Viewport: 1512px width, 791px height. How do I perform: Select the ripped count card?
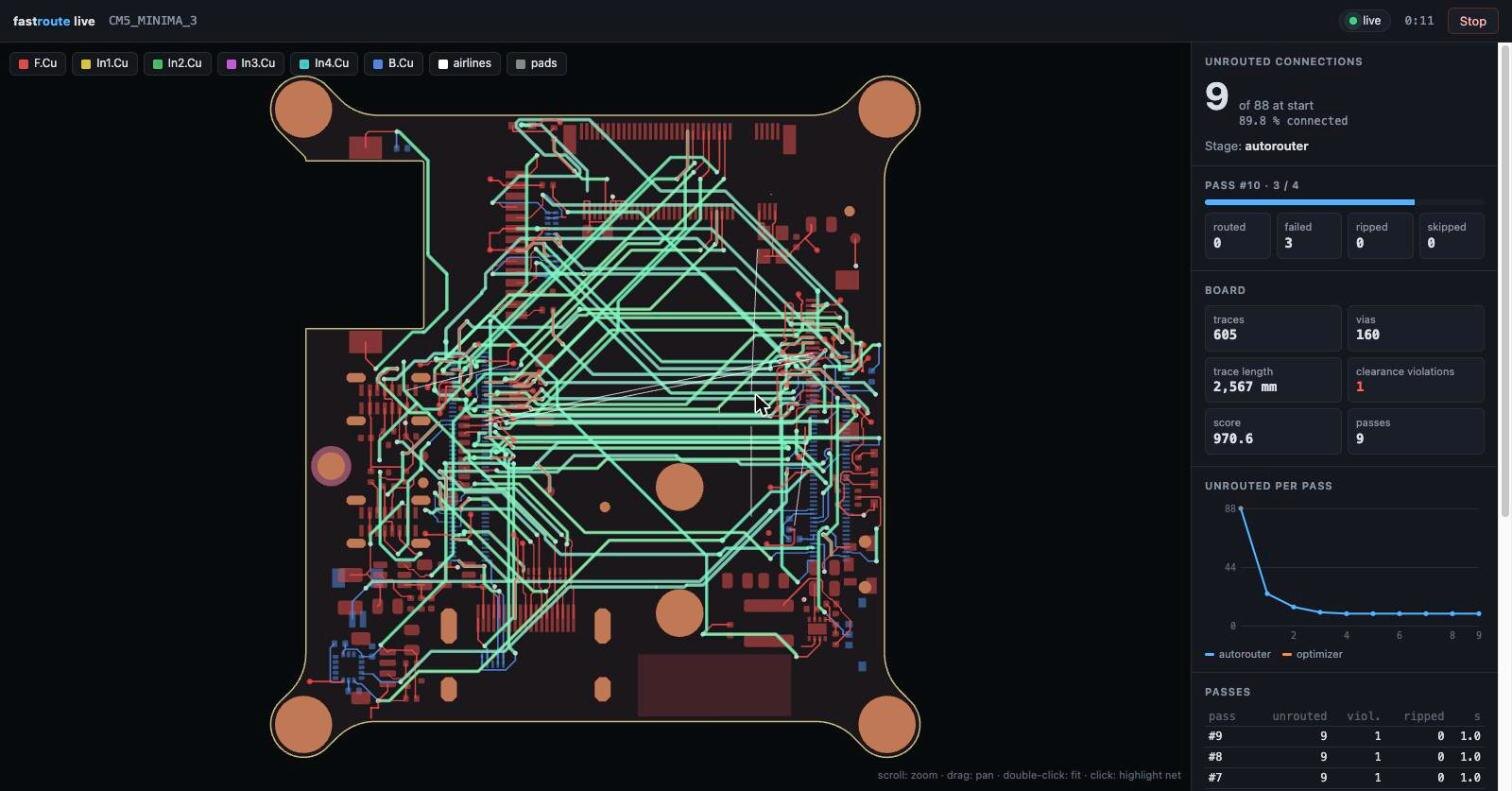pyautogui.click(x=1380, y=235)
